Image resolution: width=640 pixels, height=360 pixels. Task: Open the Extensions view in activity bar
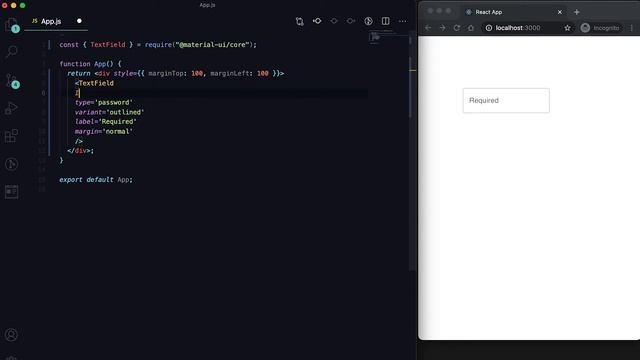11,136
